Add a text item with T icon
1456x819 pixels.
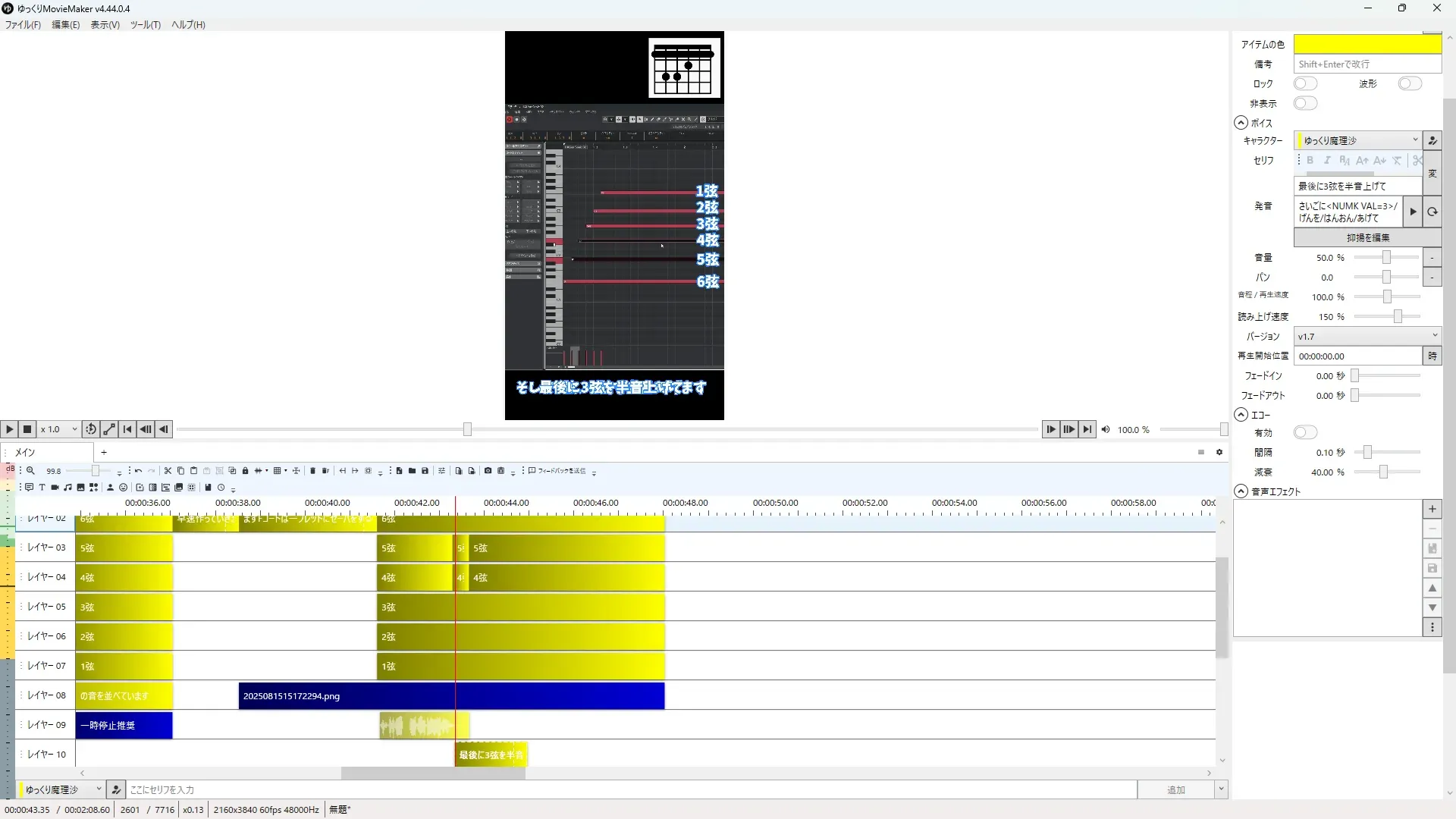click(x=42, y=488)
